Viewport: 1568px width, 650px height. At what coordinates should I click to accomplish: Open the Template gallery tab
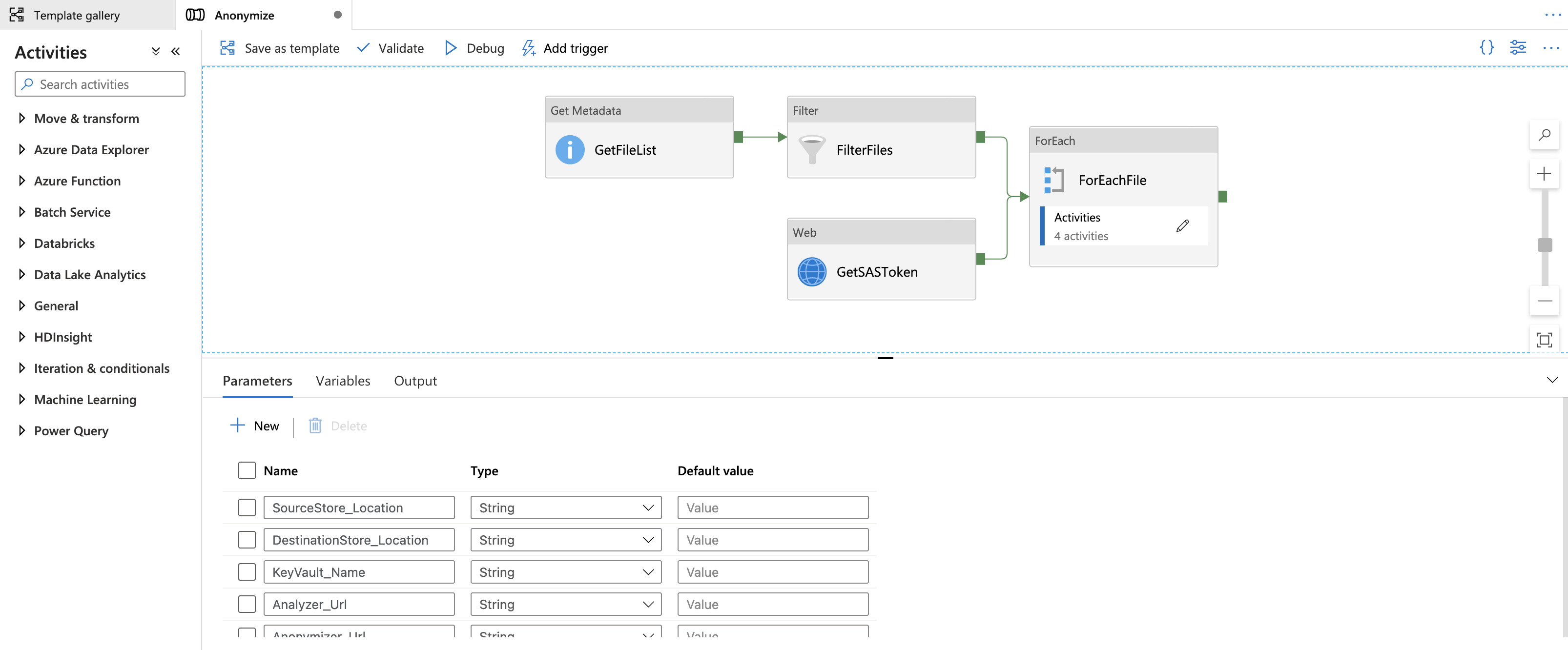[88, 15]
